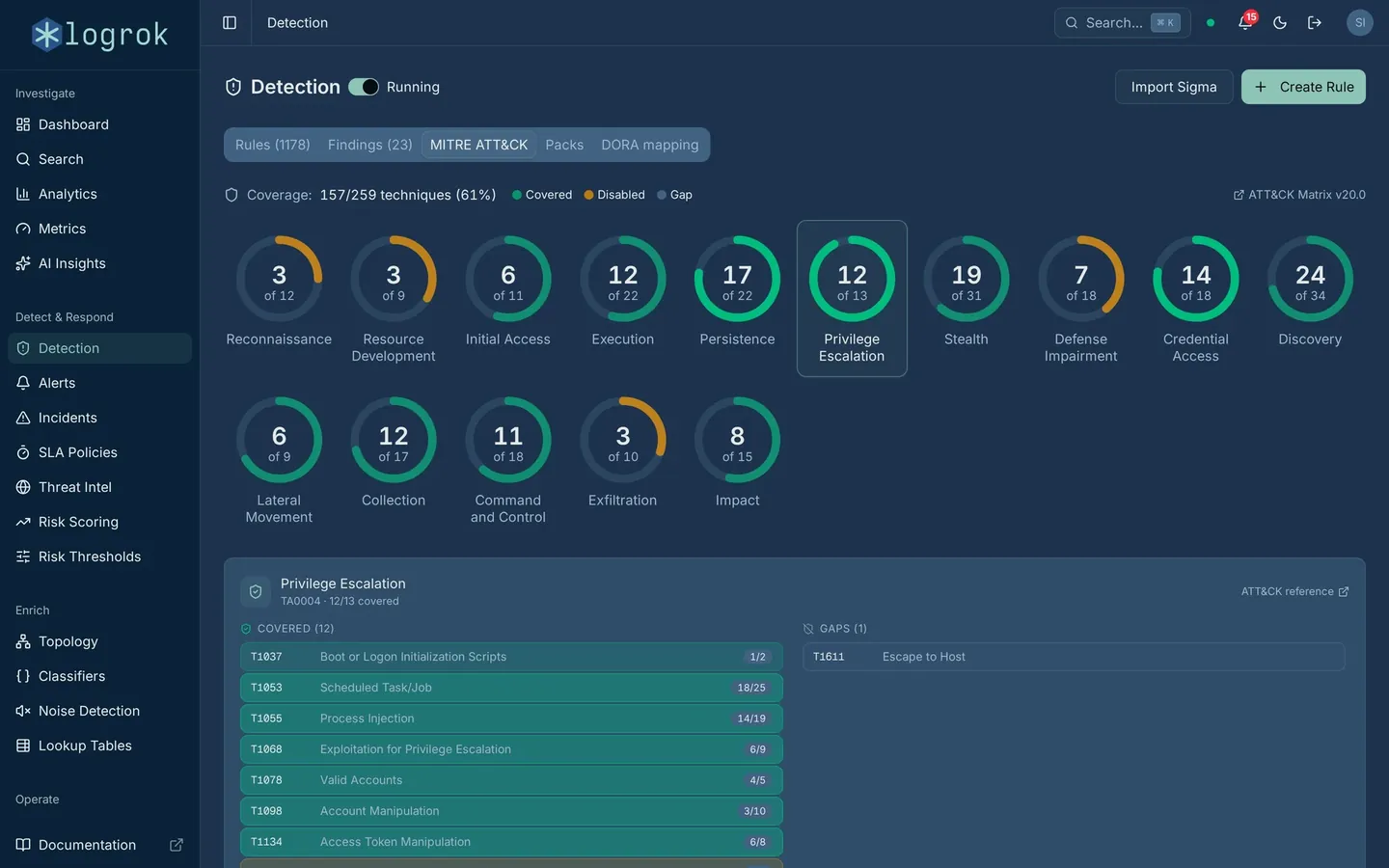
Task: Open the DORA mapping tab
Action: coord(649,145)
